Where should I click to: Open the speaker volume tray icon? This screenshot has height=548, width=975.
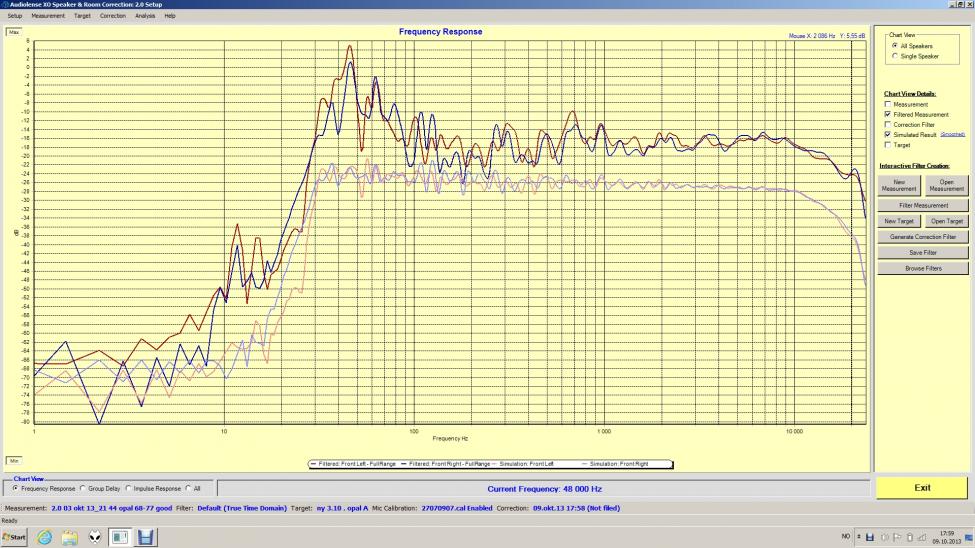884,537
